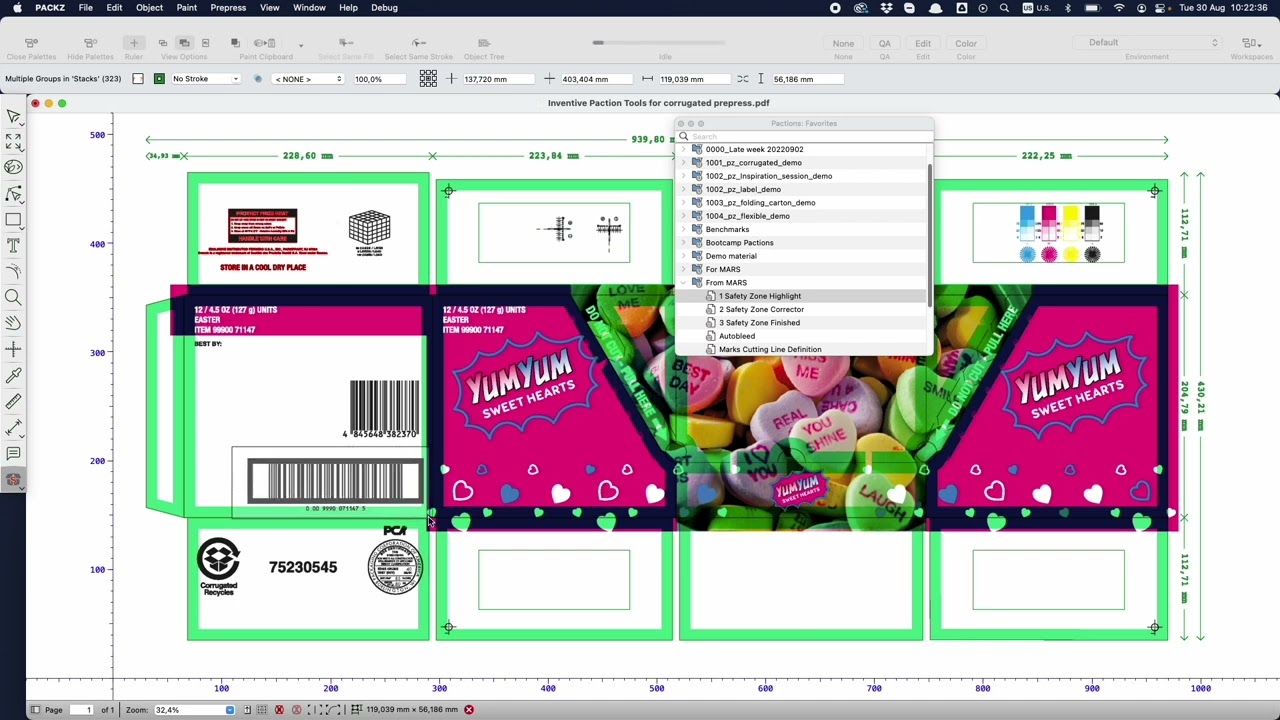Toggle the highlighted middle view option
The image size is (1280, 720).
tap(184, 43)
